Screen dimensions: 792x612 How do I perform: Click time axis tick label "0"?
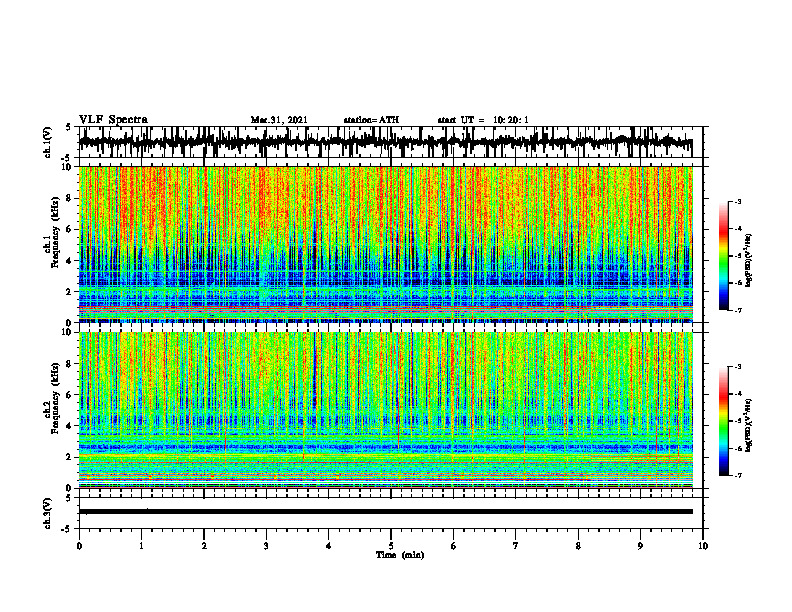click(79, 546)
